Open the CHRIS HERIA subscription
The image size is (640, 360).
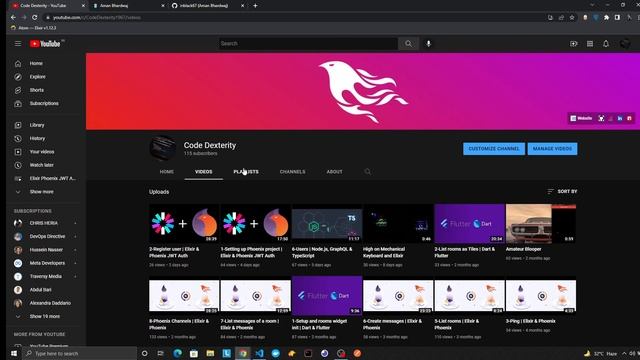pyautogui.click(x=43, y=223)
